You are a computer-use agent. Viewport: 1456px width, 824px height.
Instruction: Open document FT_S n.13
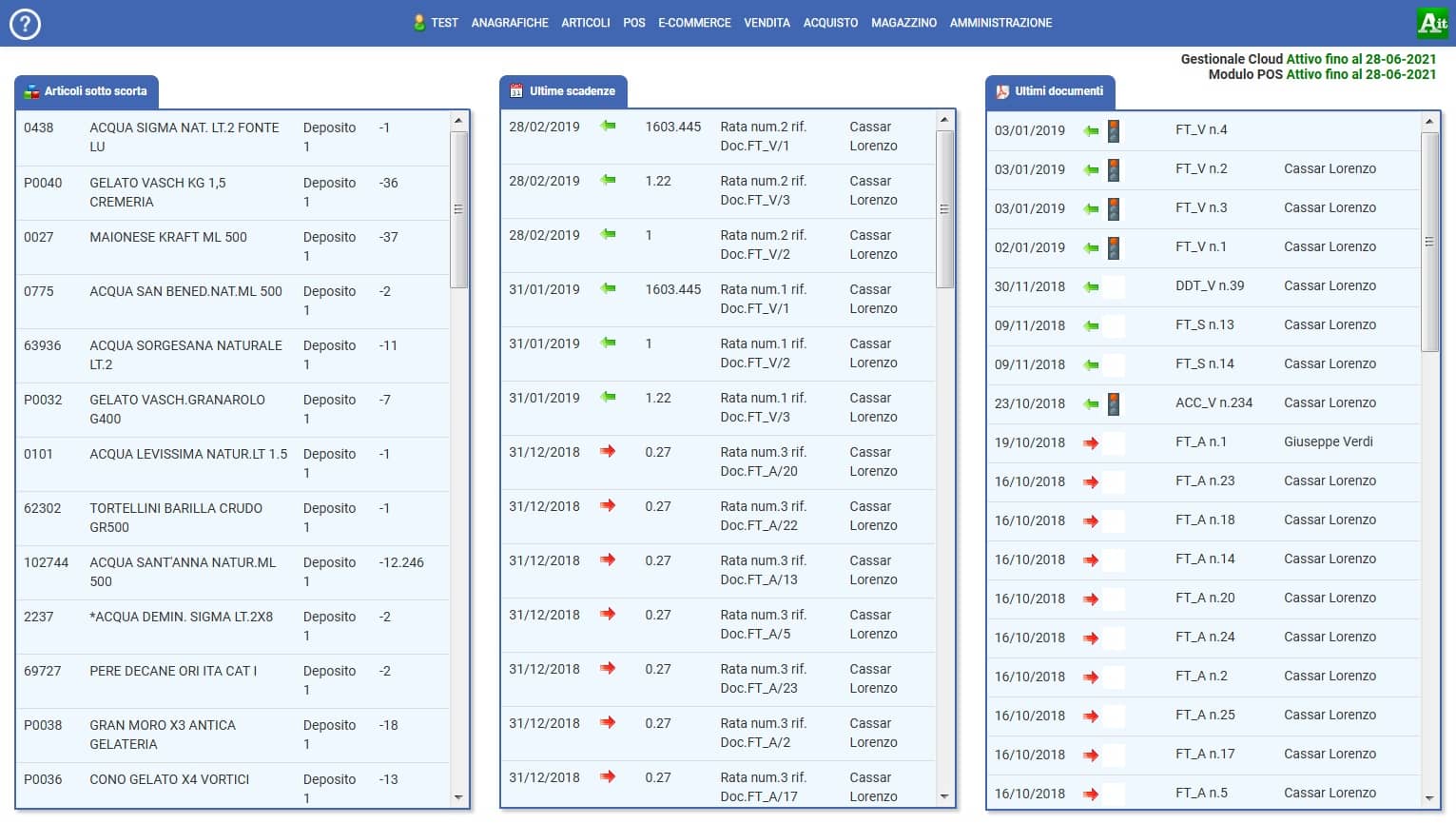point(1204,325)
